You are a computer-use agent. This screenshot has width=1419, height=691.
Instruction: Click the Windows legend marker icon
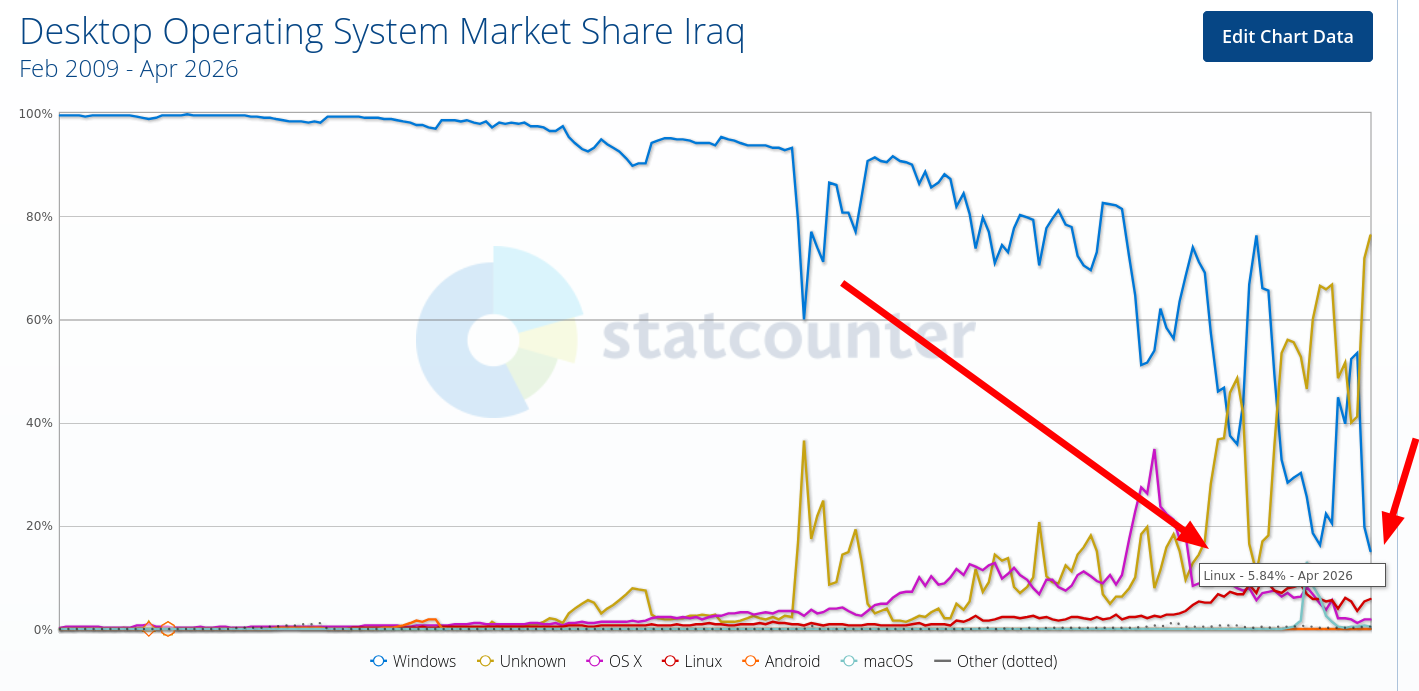[x=377, y=661]
